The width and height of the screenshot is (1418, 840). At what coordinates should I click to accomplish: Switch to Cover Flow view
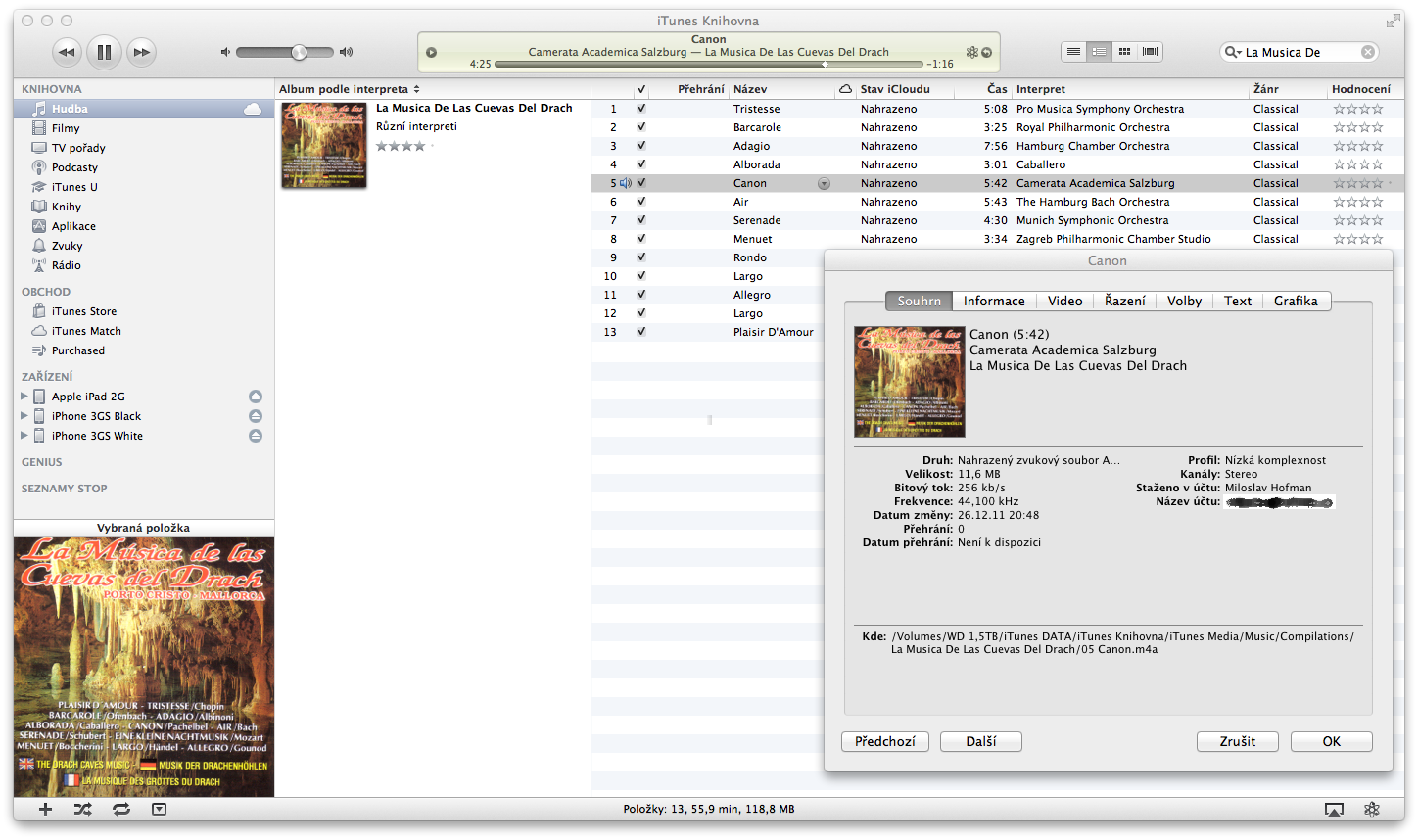point(1149,51)
